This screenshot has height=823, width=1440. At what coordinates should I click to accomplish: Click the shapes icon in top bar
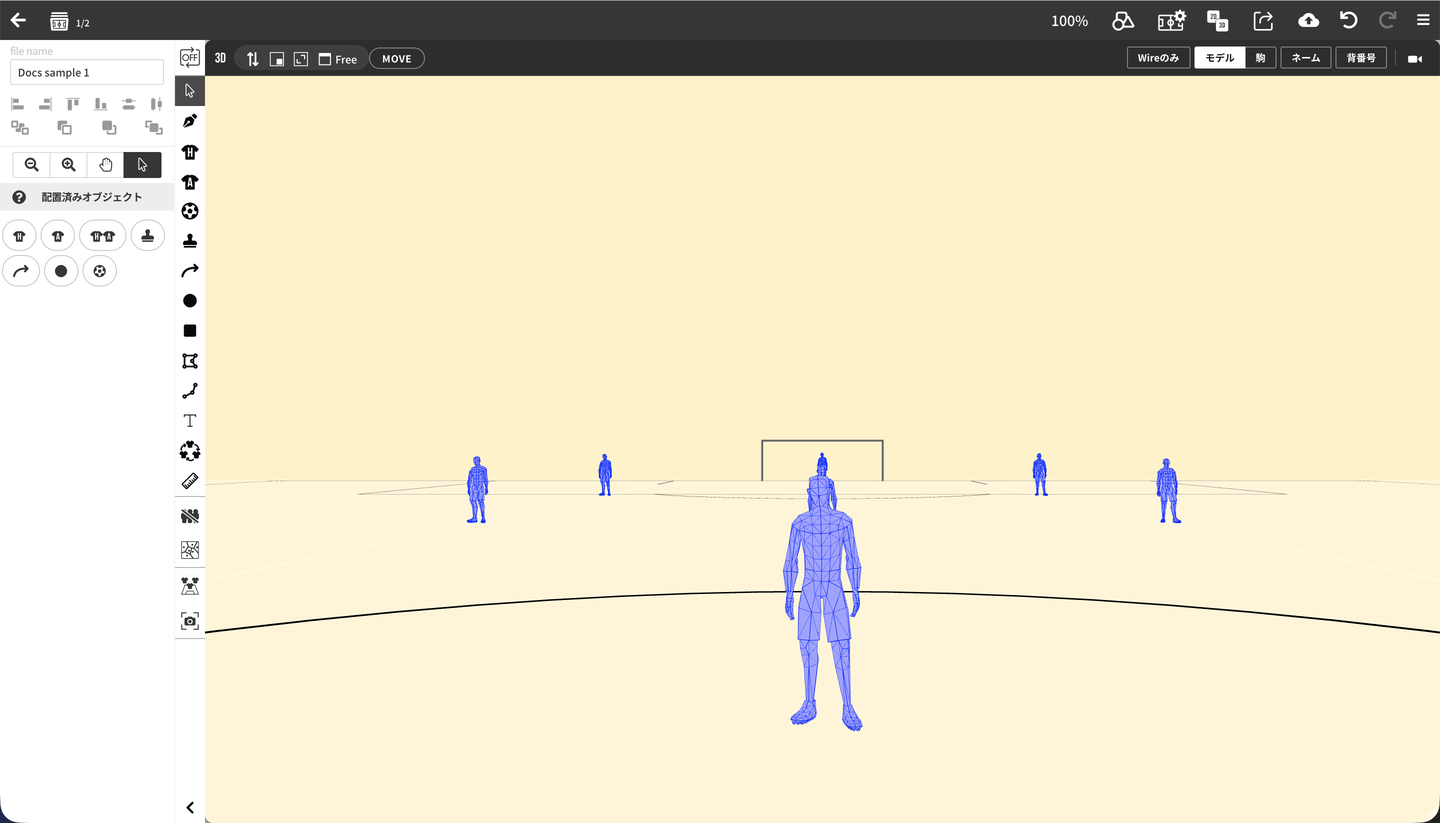(x=1123, y=20)
